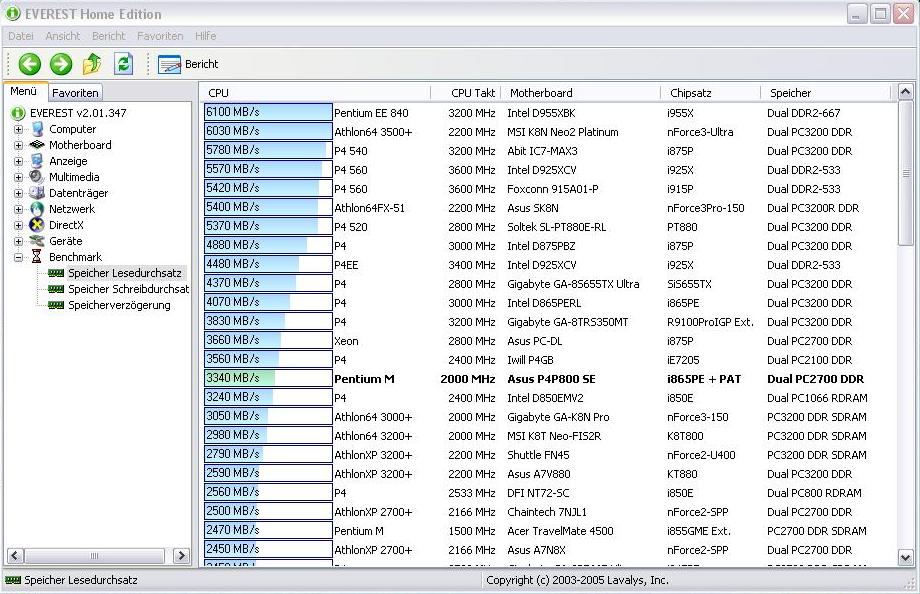The height and width of the screenshot is (594, 920).
Task: Click the Athlon64FX-51 CPU entry
Action: point(370,208)
